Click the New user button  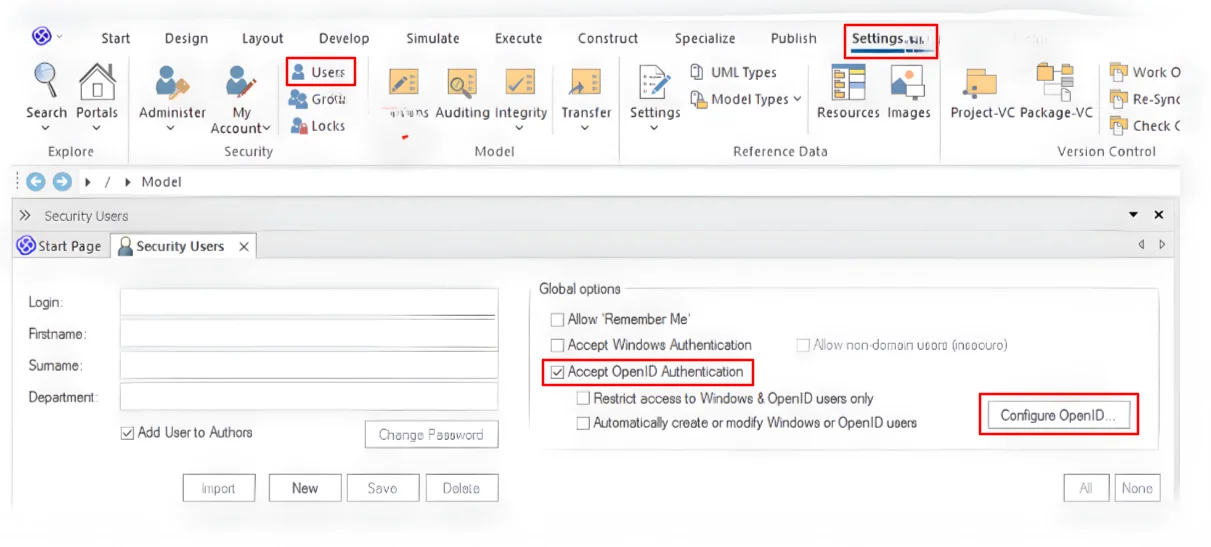coord(305,488)
